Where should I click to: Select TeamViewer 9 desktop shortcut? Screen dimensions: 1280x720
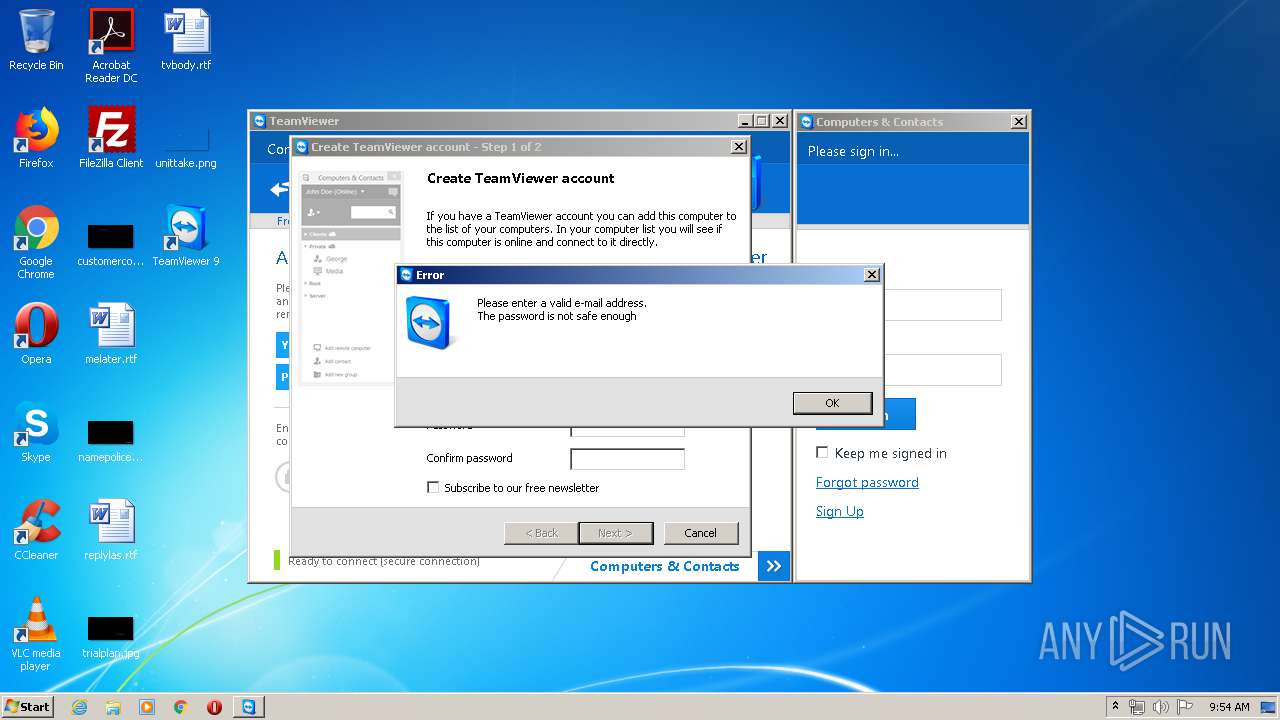point(186,236)
